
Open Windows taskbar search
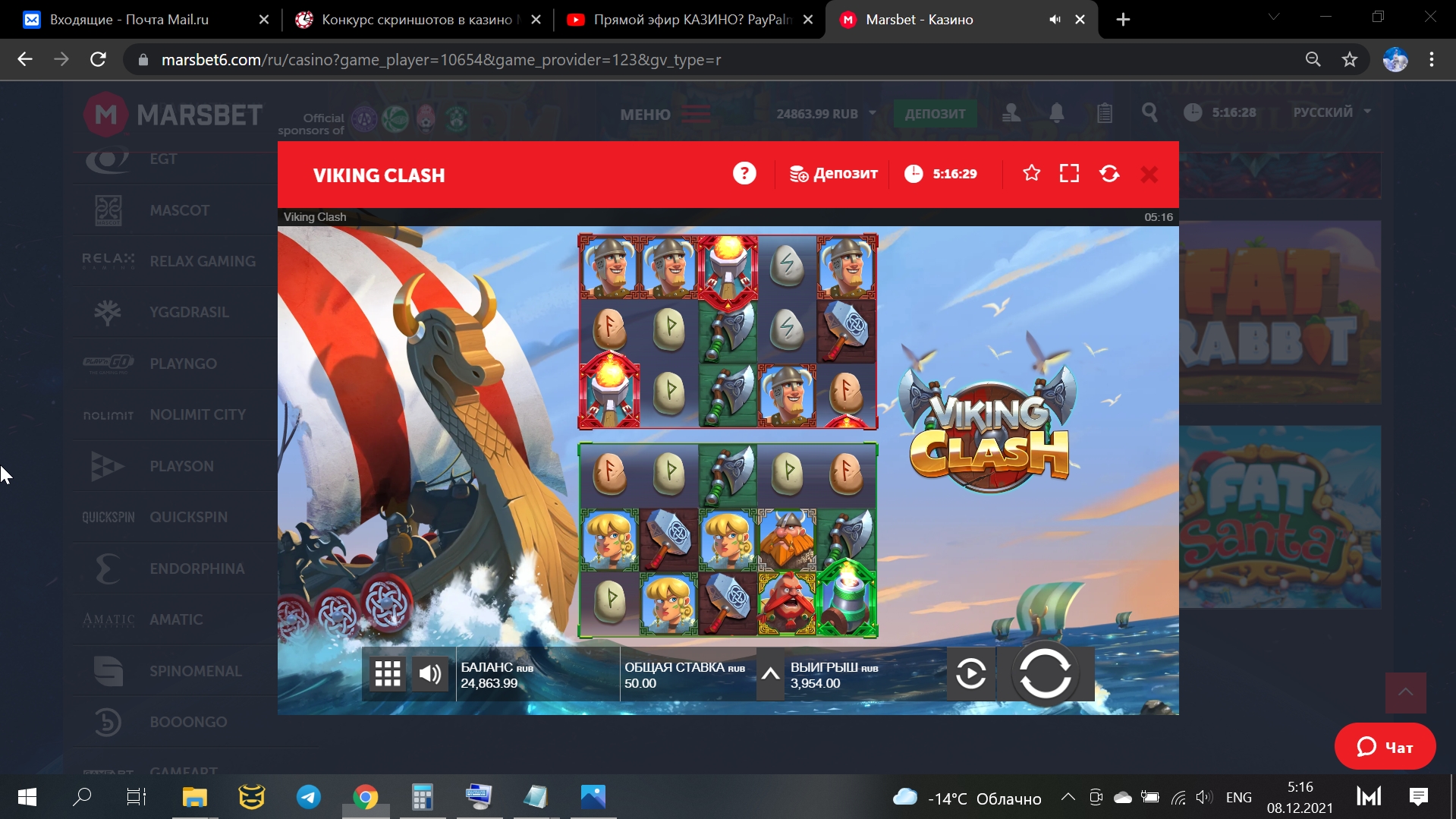(x=82, y=797)
